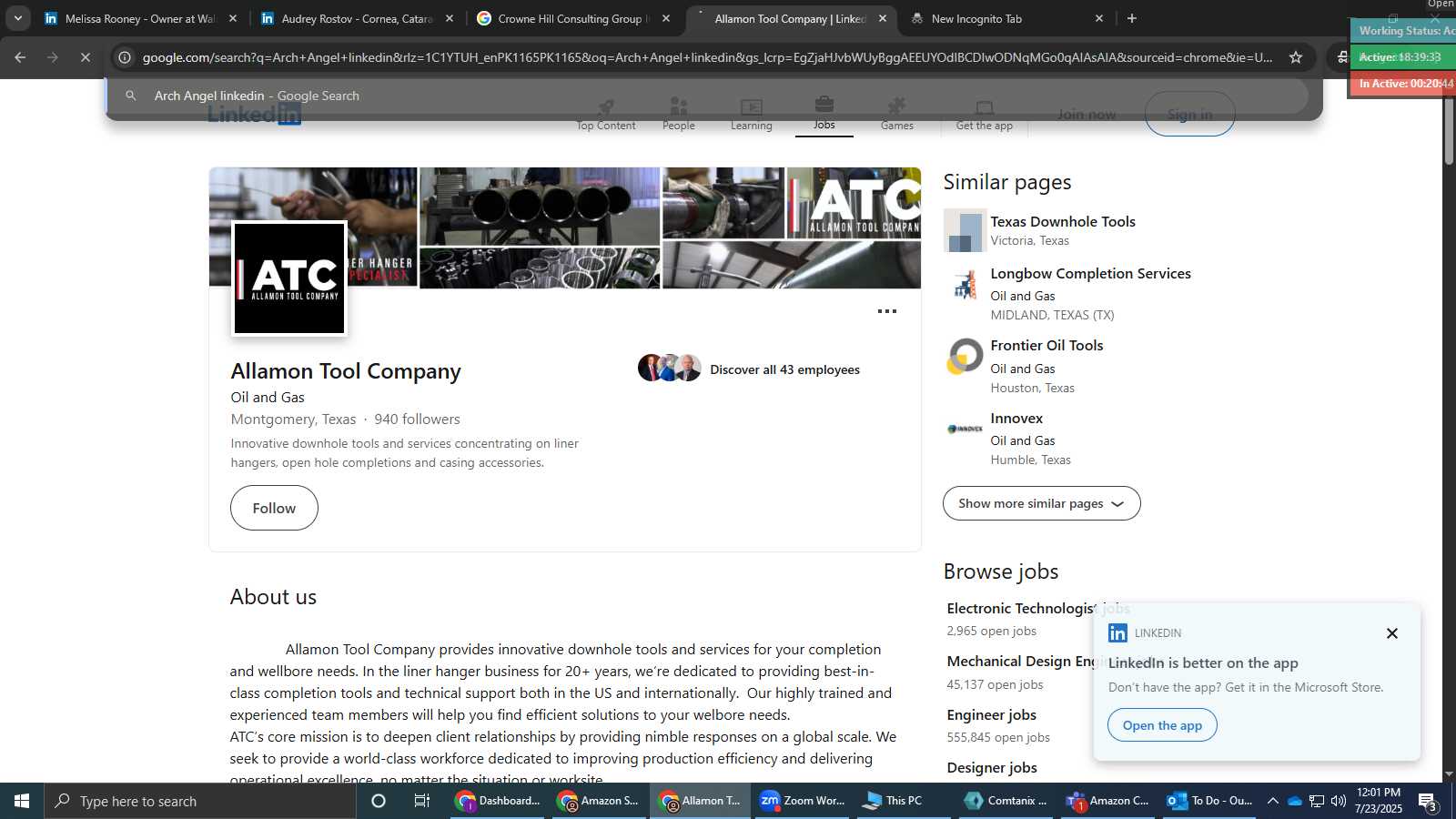The height and width of the screenshot is (819, 1456).
Task: Open the notification center icon
Action: point(1428,802)
